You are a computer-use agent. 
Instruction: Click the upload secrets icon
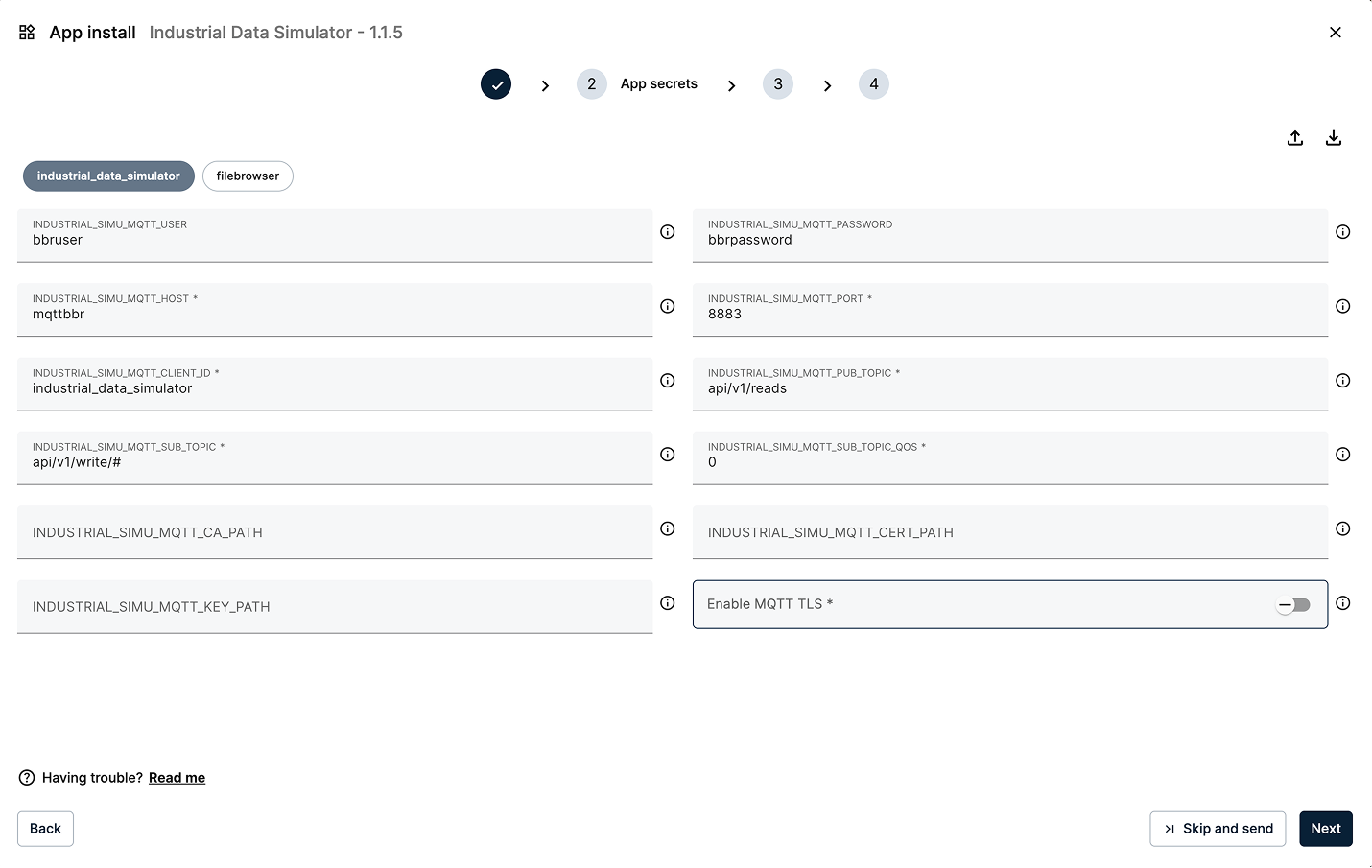pyautogui.click(x=1294, y=138)
